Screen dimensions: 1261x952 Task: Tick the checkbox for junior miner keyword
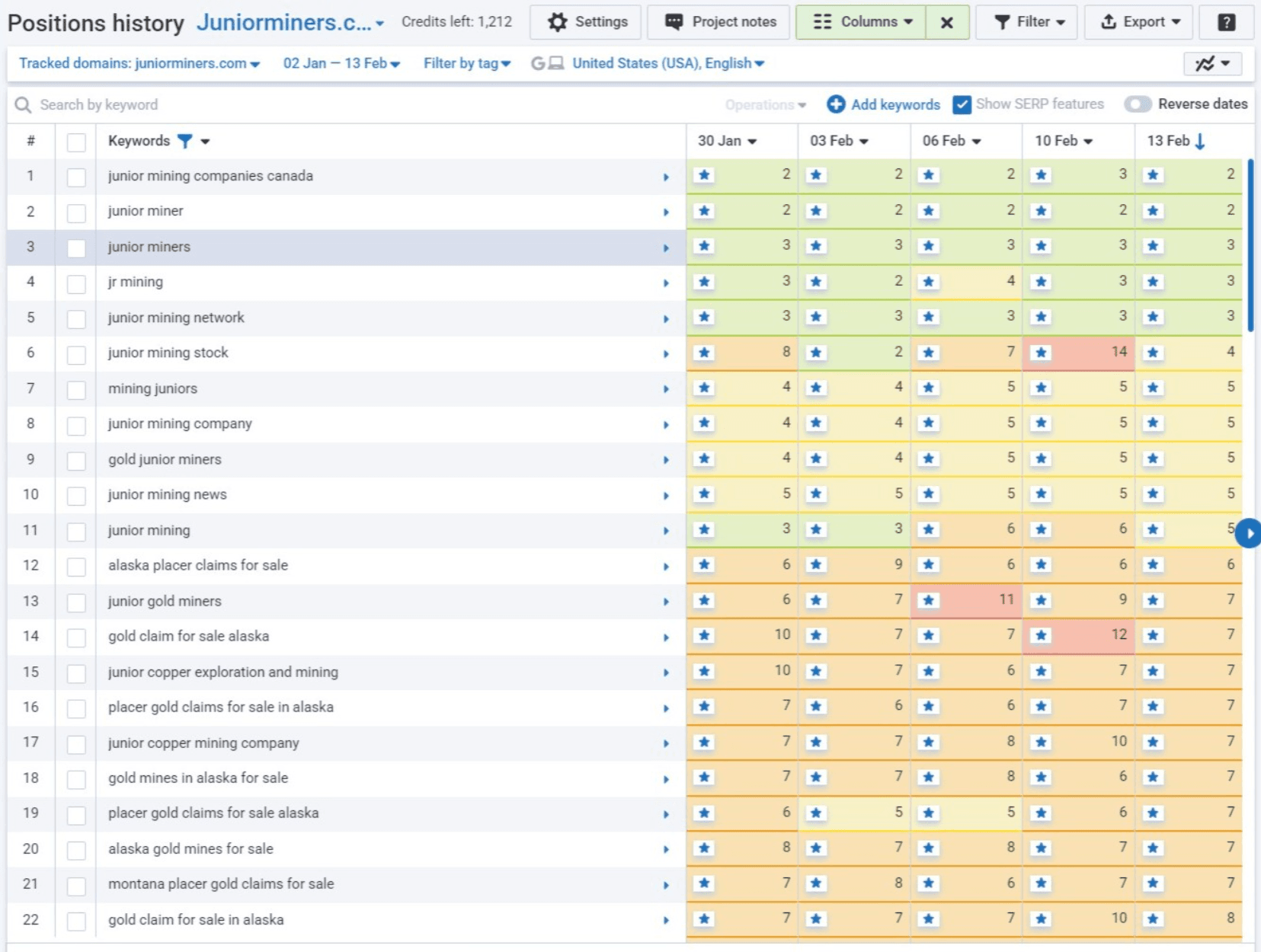76,212
